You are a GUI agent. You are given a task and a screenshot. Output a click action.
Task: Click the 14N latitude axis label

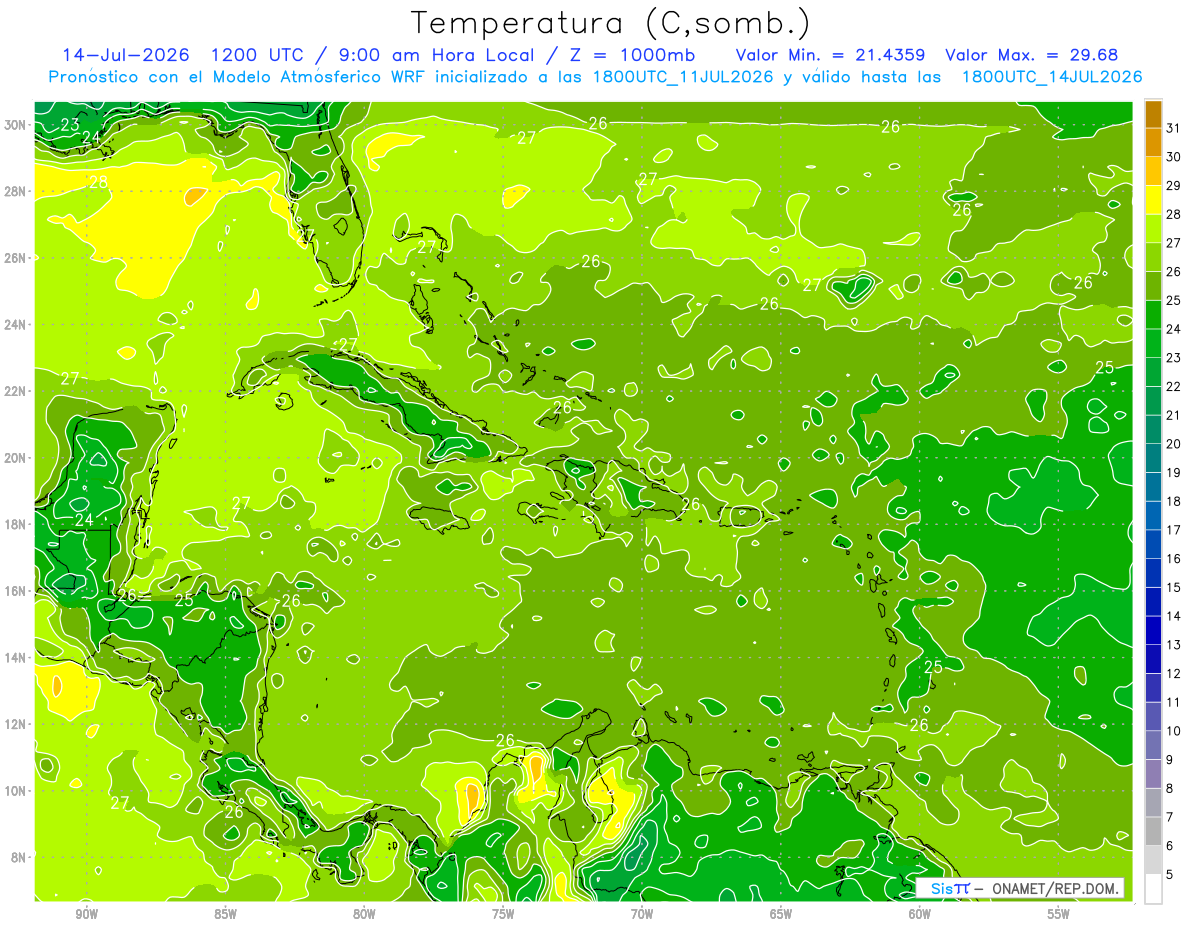click(16, 657)
